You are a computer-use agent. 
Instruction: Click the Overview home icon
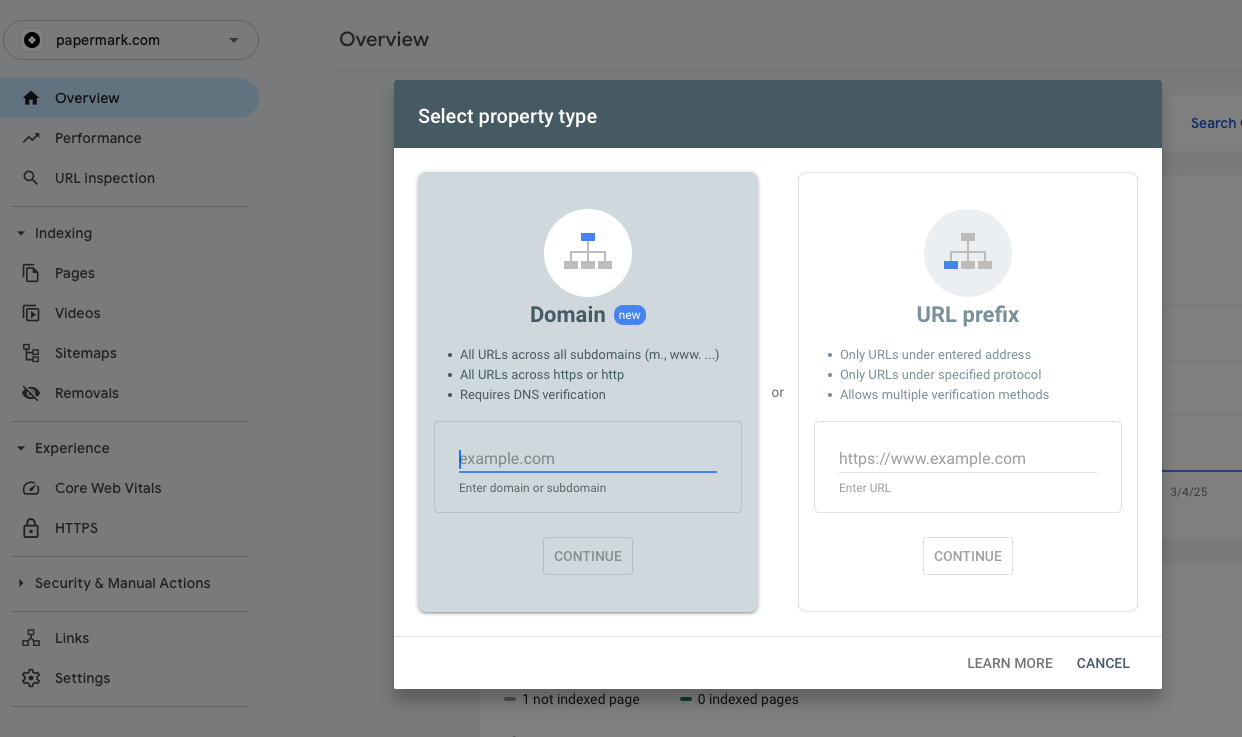31,98
